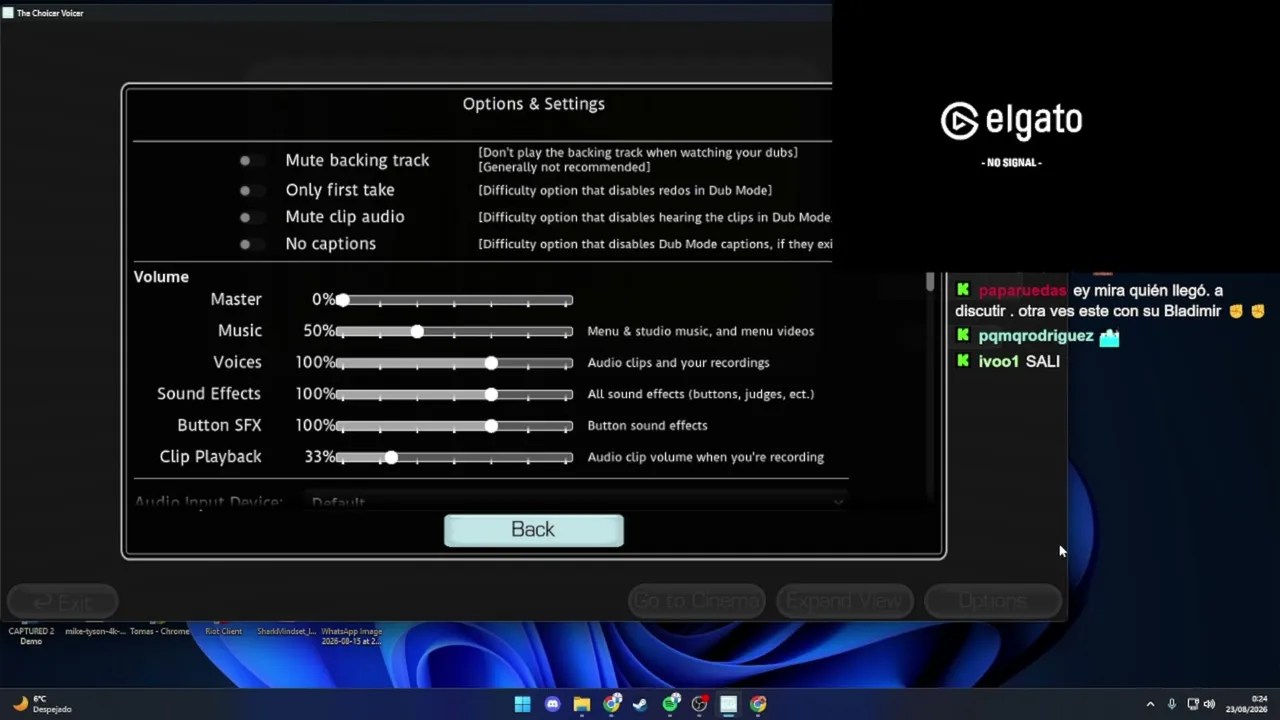Click the volume tray icon
The image size is (1280, 720).
(x=1209, y=704)
